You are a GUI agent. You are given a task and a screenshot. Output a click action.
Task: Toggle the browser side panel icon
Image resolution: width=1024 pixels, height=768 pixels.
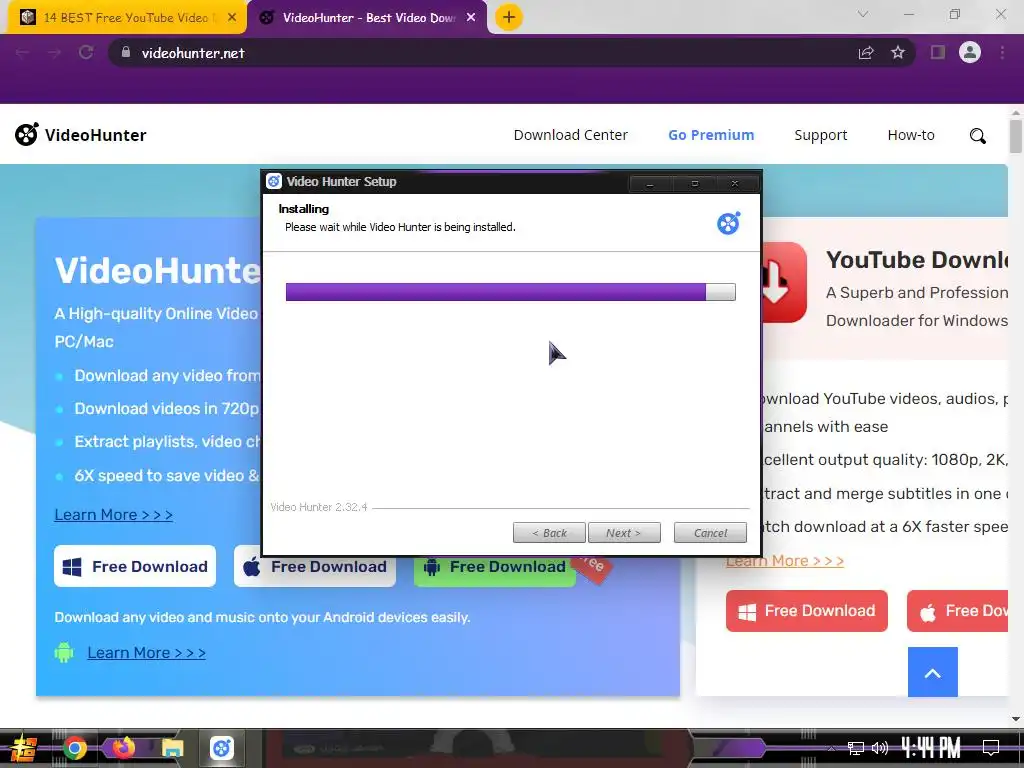(x=938, y=53)
